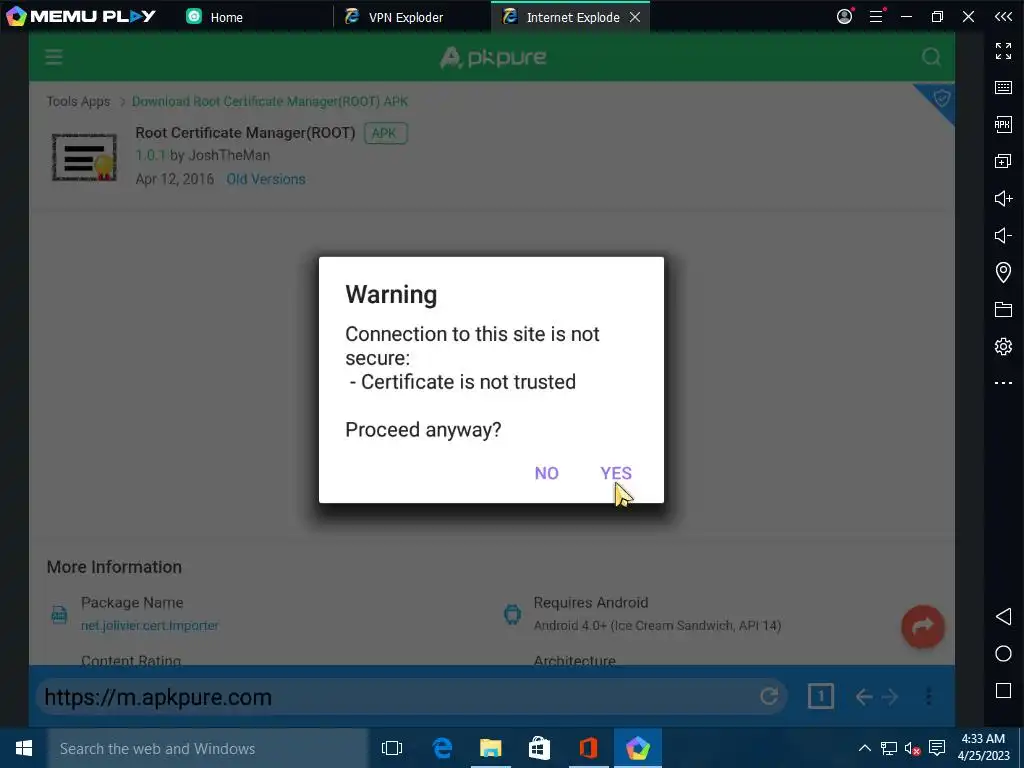Open MEmu hamburger menu in title bar
Screen dimensions: 1024x768
click(876, 16)
